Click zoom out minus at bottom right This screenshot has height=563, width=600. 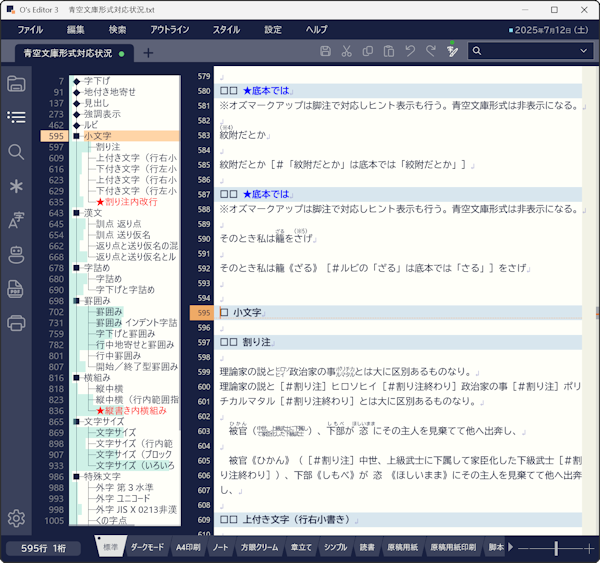click(523, 548)
